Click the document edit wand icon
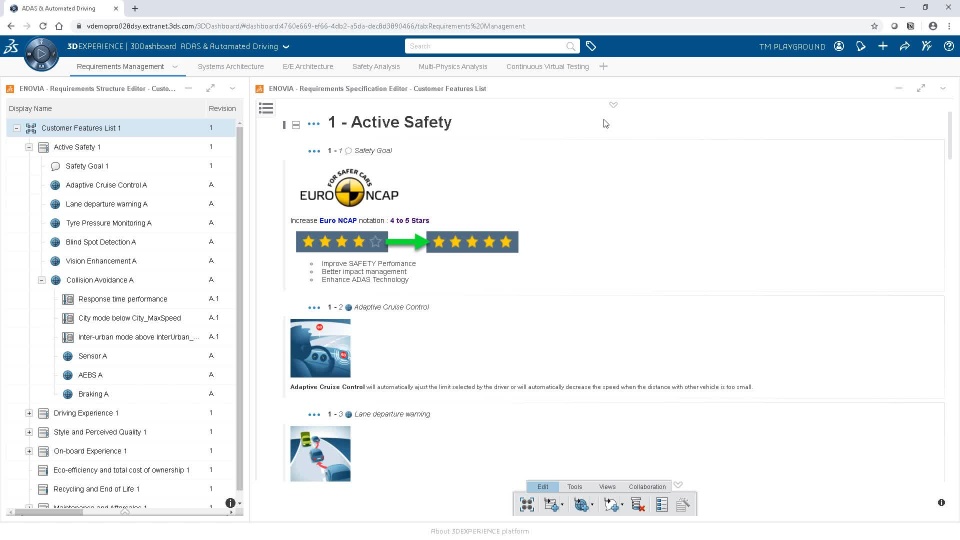960x540 pixels. pyautogui.click(x=683, y=504)
